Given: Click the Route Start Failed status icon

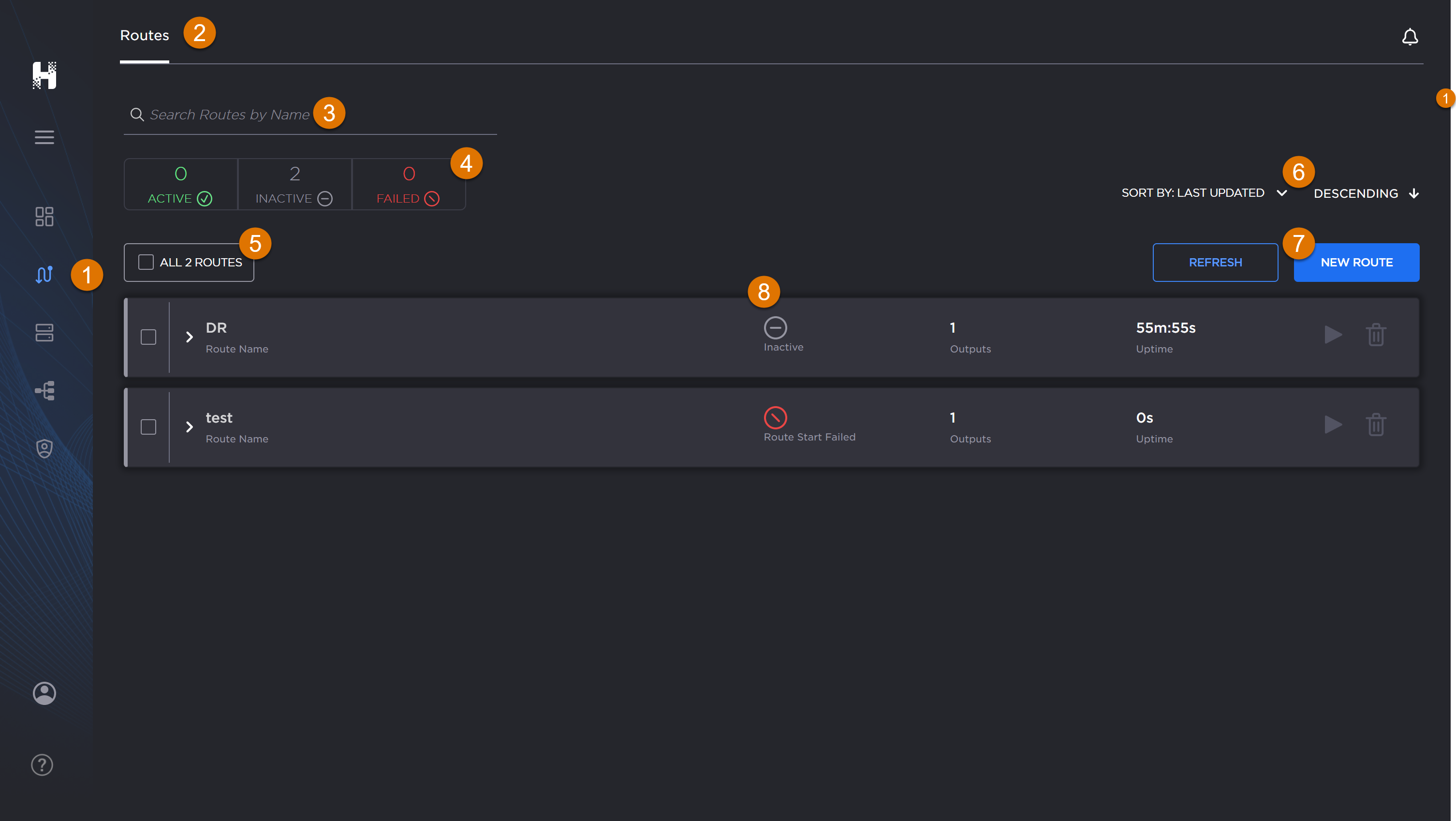Looking at the screenshot, I should tap(776, 418).
